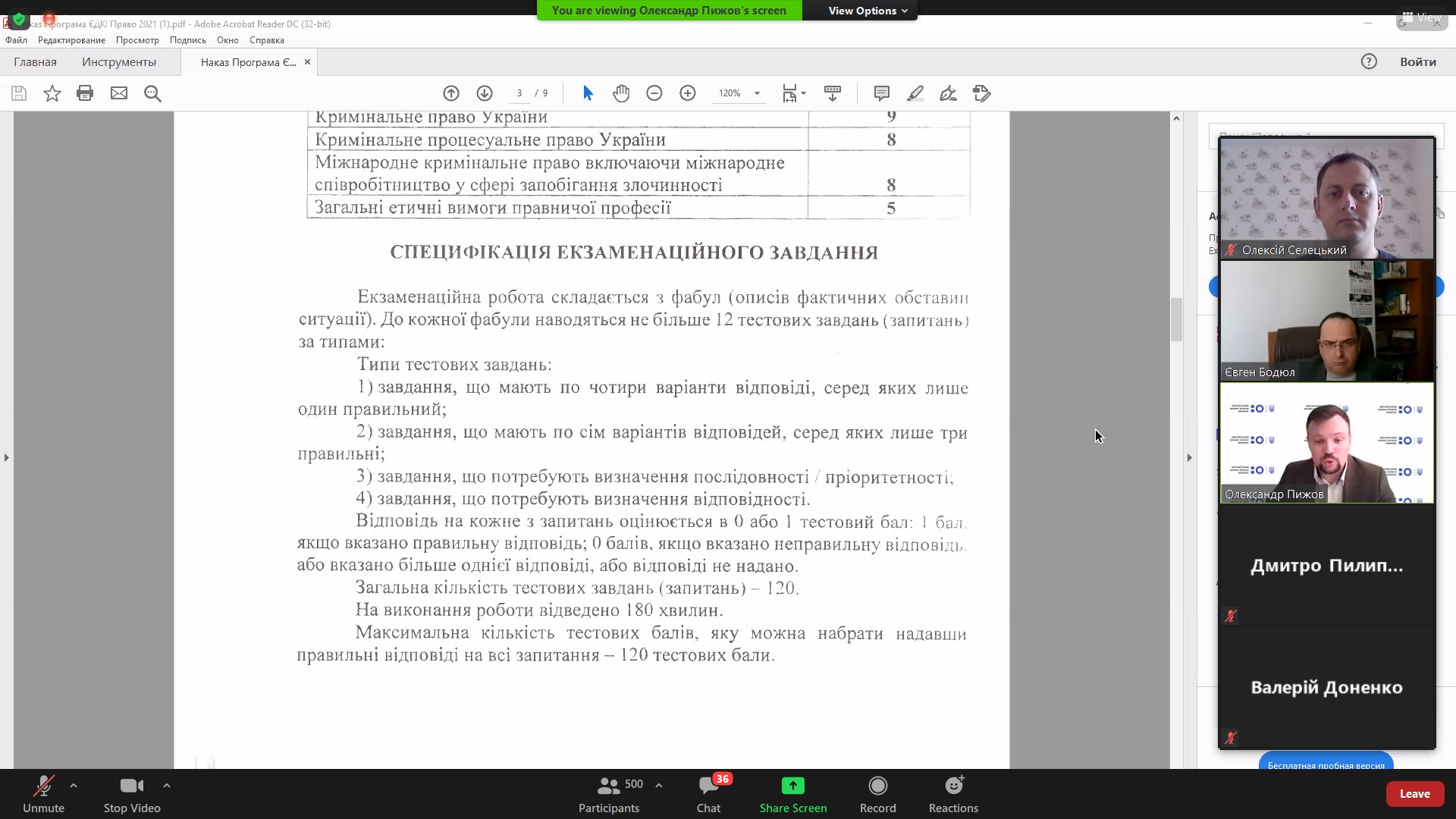Click the Войти sign-in link
The height and width of the screenshot is (819, 1456).
pyautogui.click(x=1417, y=62)
